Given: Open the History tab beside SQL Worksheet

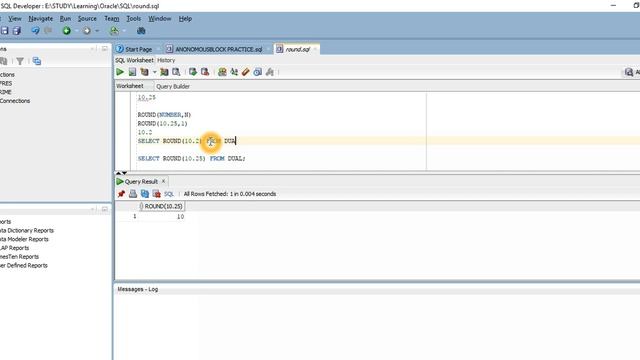Looking at the screenshot, I should click(166, 60).
